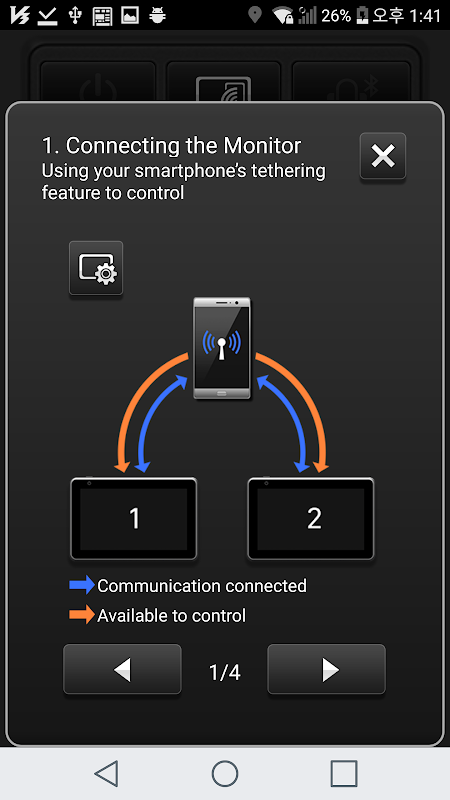Open Android recent apps square button

click(343, 773)
